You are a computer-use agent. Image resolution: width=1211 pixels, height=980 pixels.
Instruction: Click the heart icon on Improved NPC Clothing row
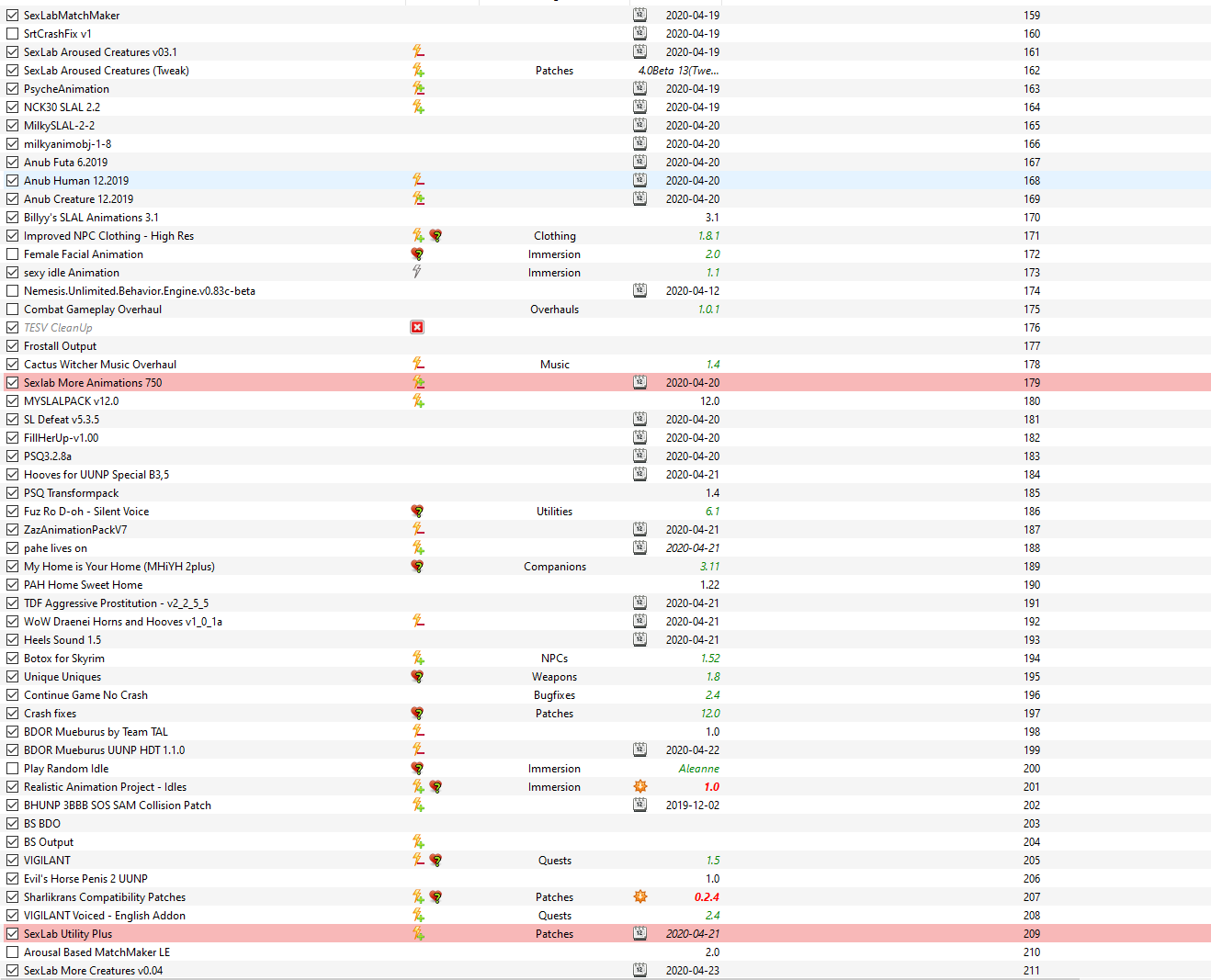[436, 236]
